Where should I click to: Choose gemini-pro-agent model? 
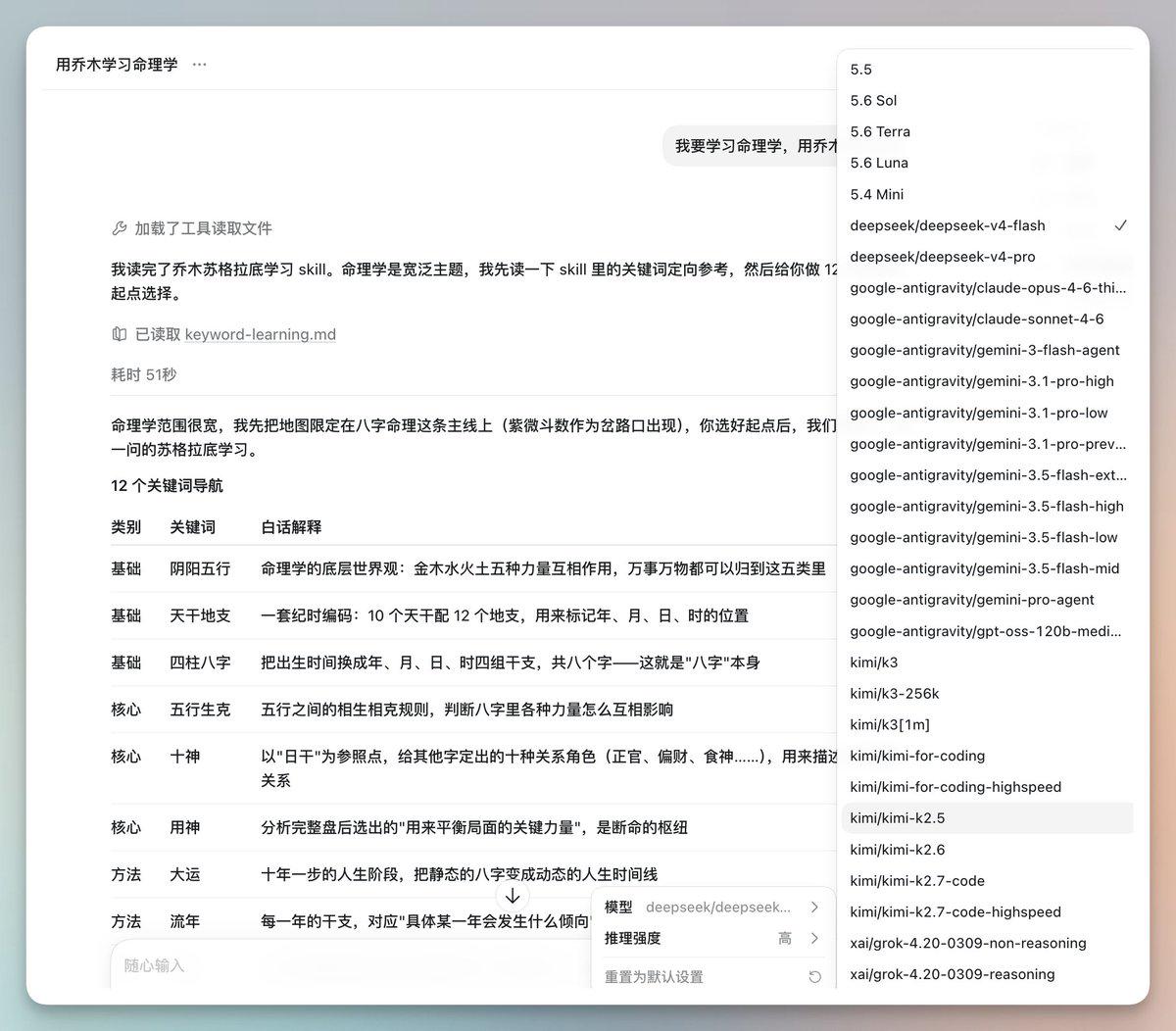coord(988,600)
